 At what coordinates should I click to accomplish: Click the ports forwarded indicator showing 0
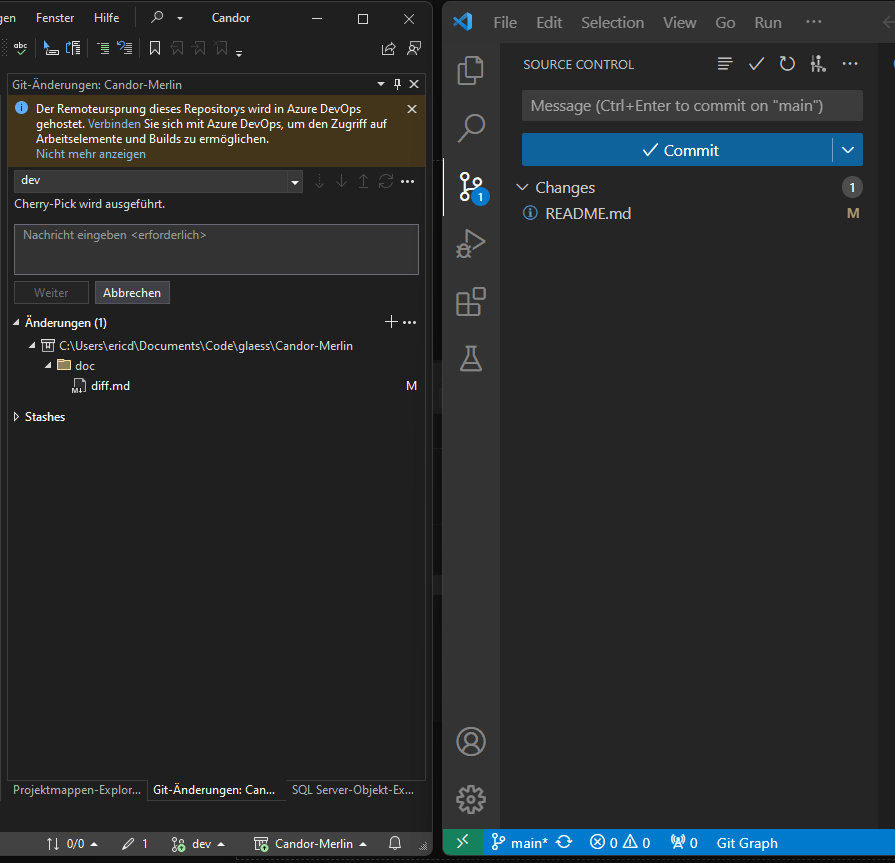tap(684, 842)
